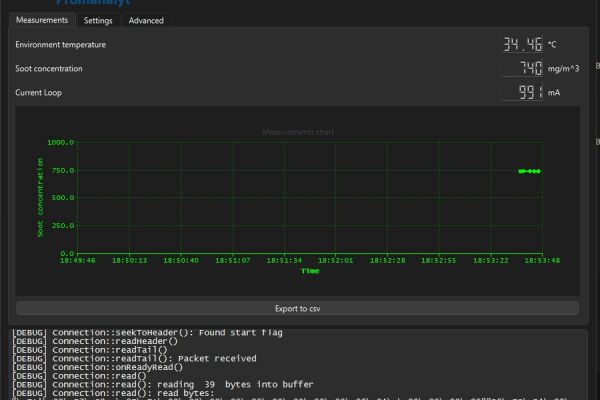Click the Current Loop label
This screenshot has height=400, width=600.
click(x=38, y=93)
